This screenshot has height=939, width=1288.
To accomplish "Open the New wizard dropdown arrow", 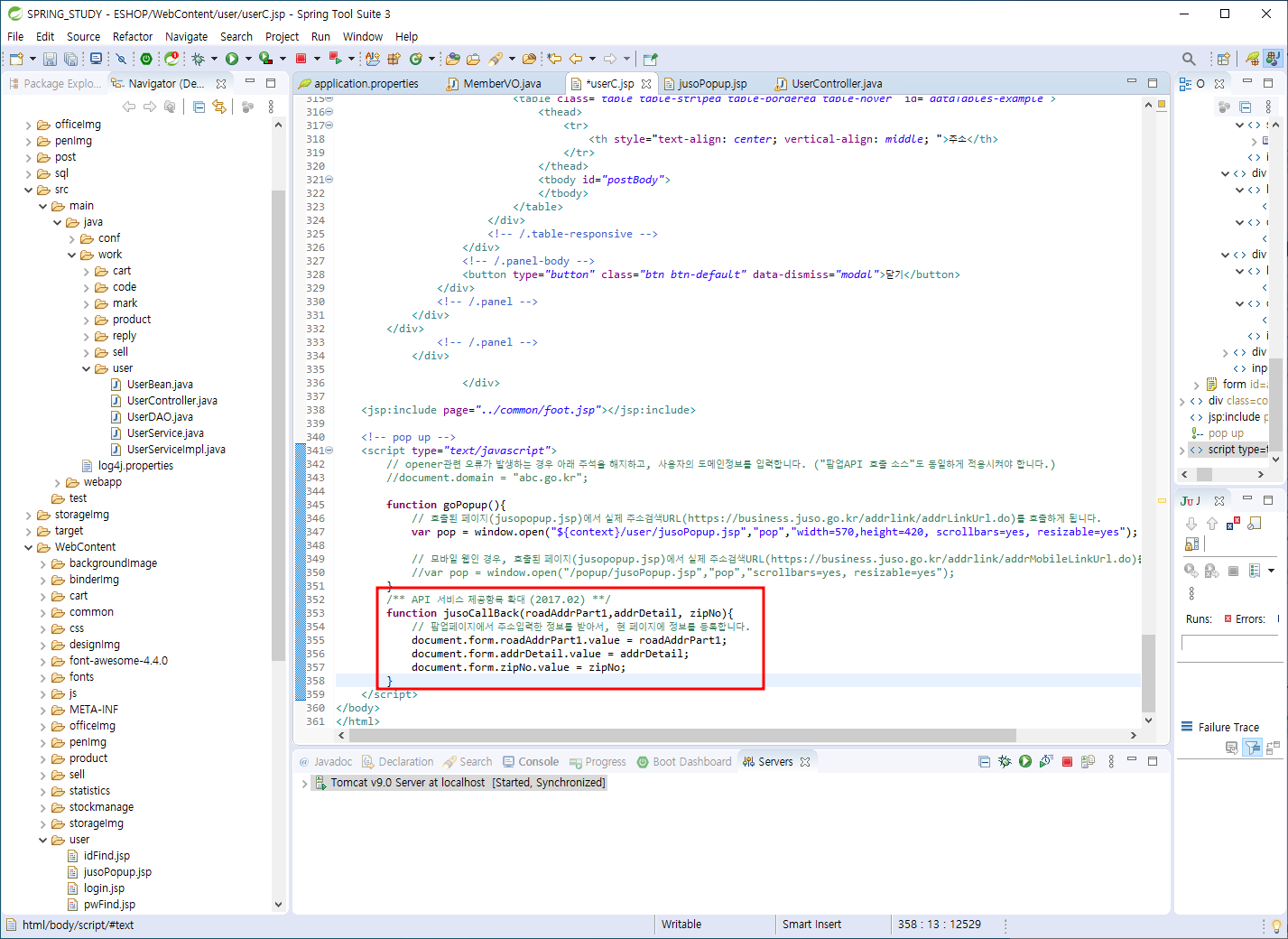I will click(32, 59).
